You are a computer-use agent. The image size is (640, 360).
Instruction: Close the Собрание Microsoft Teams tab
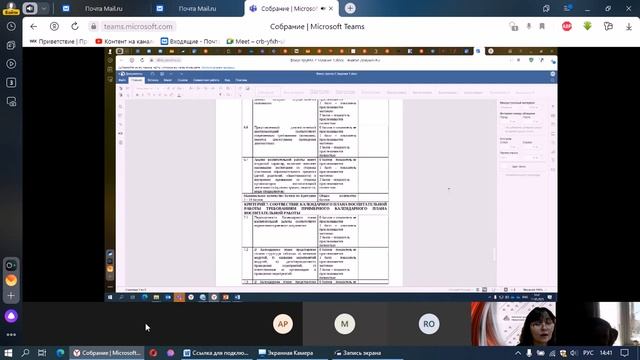[331, 8]
